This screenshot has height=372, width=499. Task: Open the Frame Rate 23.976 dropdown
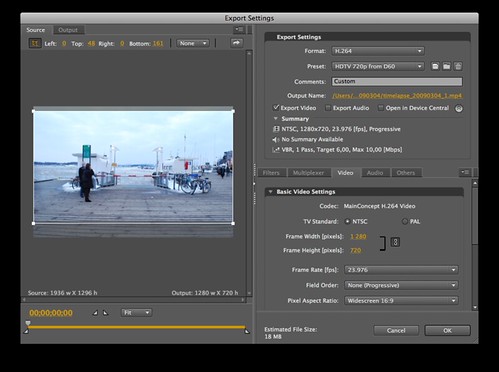tap(401, 270)
